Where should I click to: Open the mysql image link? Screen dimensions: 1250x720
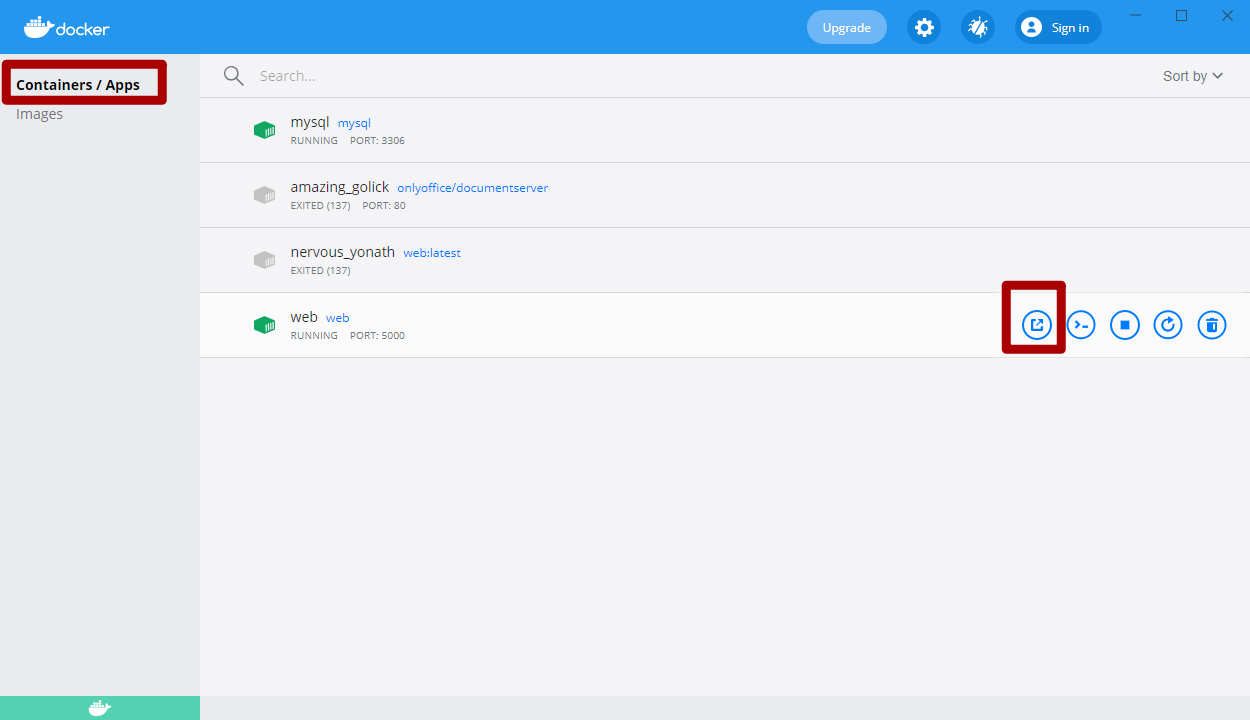click(354, 123)
